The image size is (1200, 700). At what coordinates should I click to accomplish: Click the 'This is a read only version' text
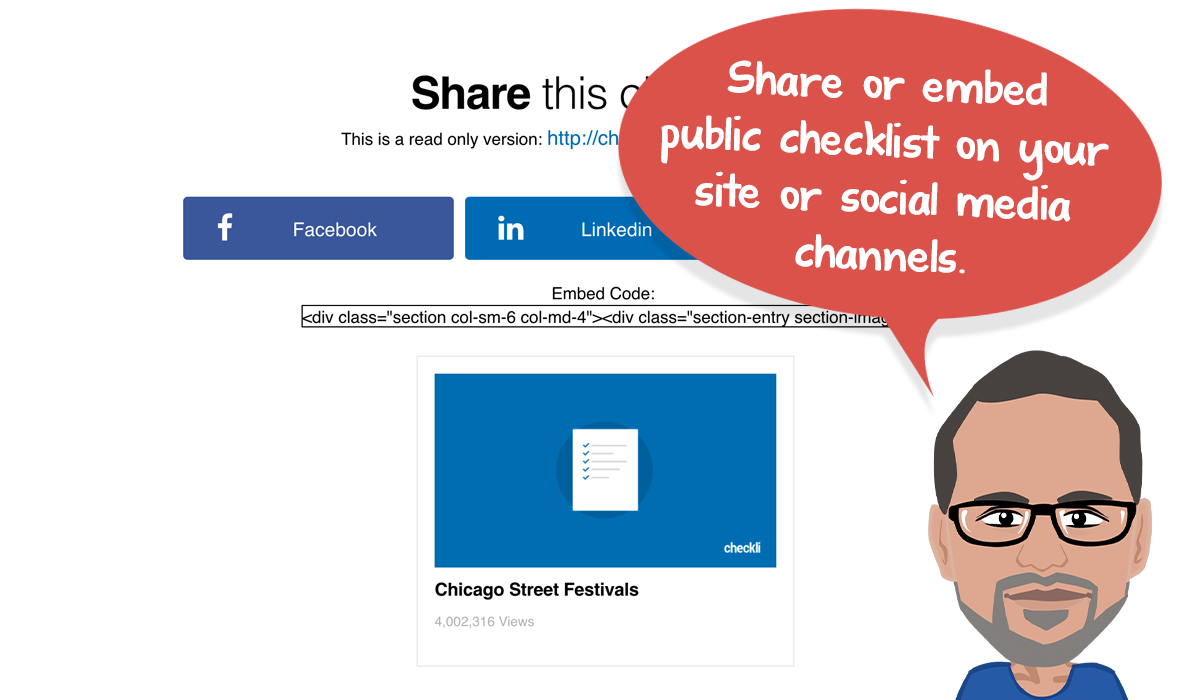point(441,139)
